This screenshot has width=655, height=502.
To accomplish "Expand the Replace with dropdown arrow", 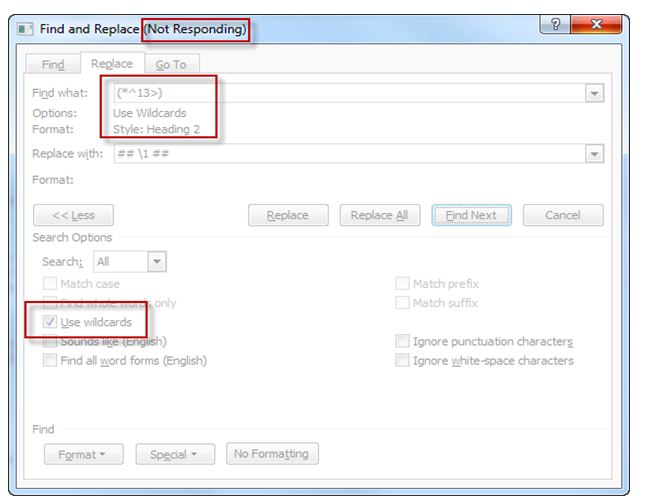I will (x=595, y=154).
